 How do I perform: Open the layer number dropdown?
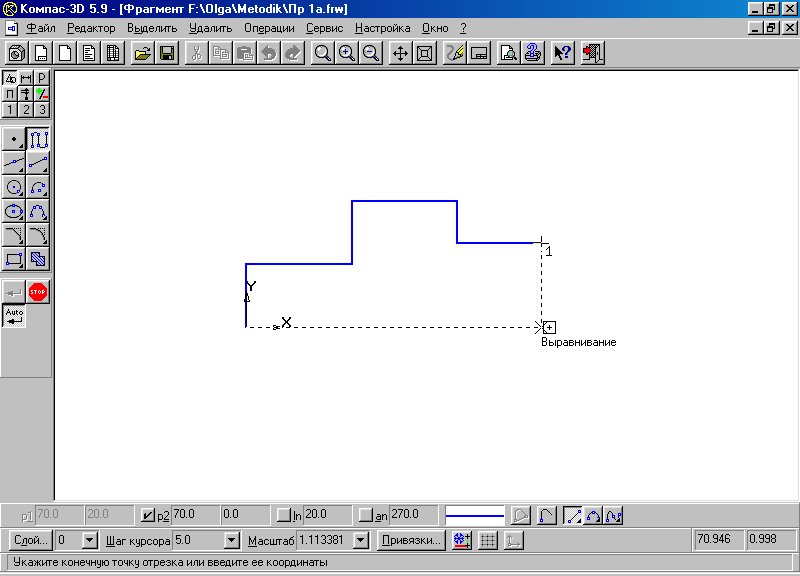[x=90, y=540]
